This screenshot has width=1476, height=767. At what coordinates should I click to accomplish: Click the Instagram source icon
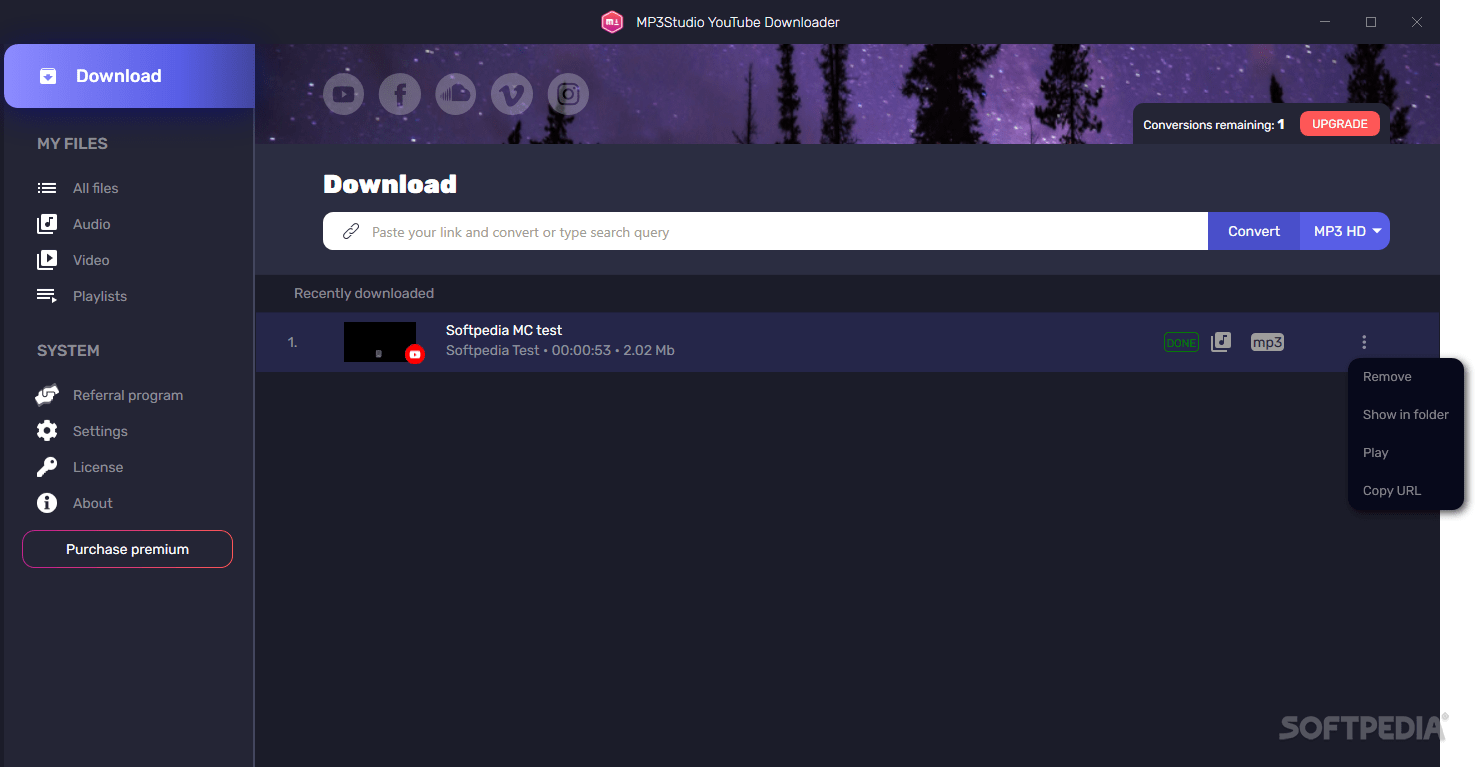[567, 93]
